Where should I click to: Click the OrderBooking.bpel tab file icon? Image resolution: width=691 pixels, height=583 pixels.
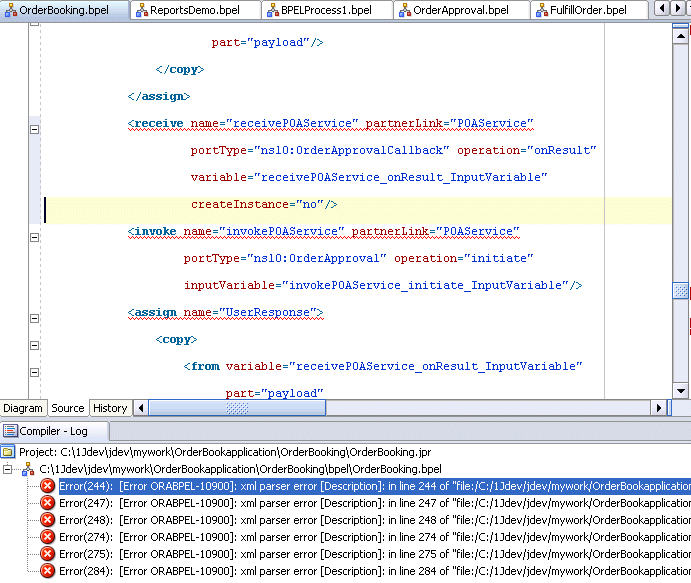11,10
